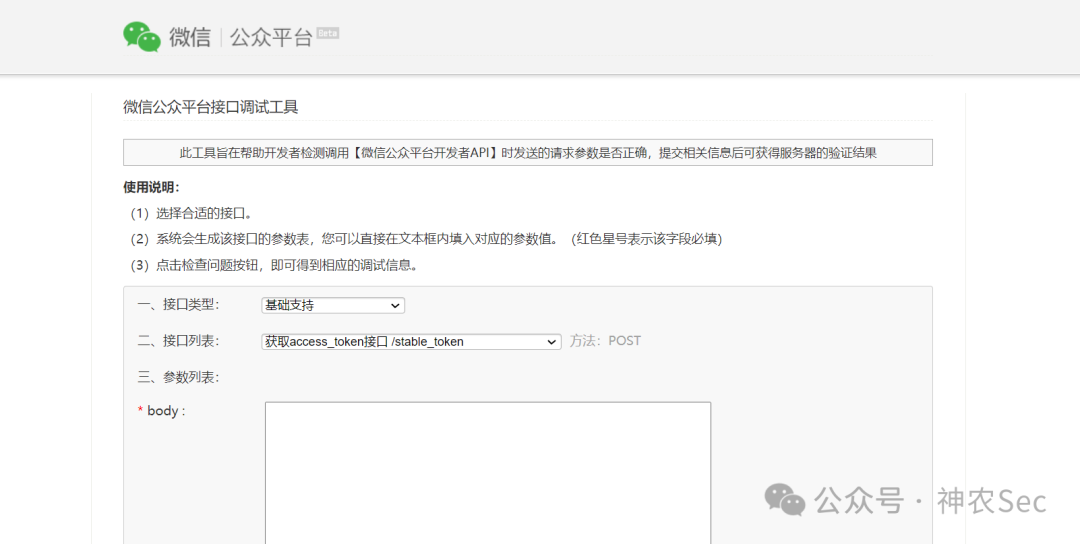
Task: Click the 二、接口列表 label
Action: point(178,341)
